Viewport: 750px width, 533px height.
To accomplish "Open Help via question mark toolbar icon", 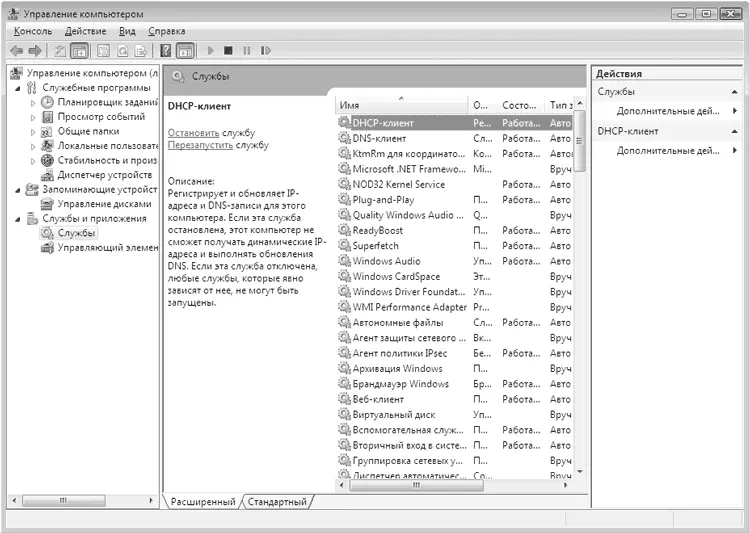I will click(x=166, y=50).
